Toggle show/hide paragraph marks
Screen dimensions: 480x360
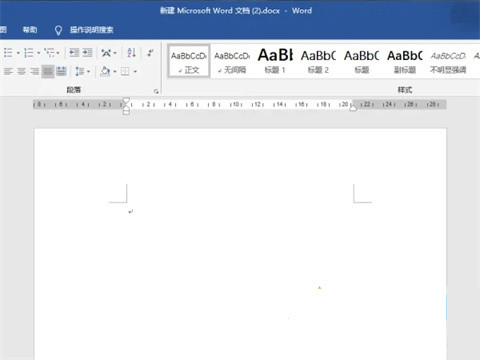tap(150, 53)
